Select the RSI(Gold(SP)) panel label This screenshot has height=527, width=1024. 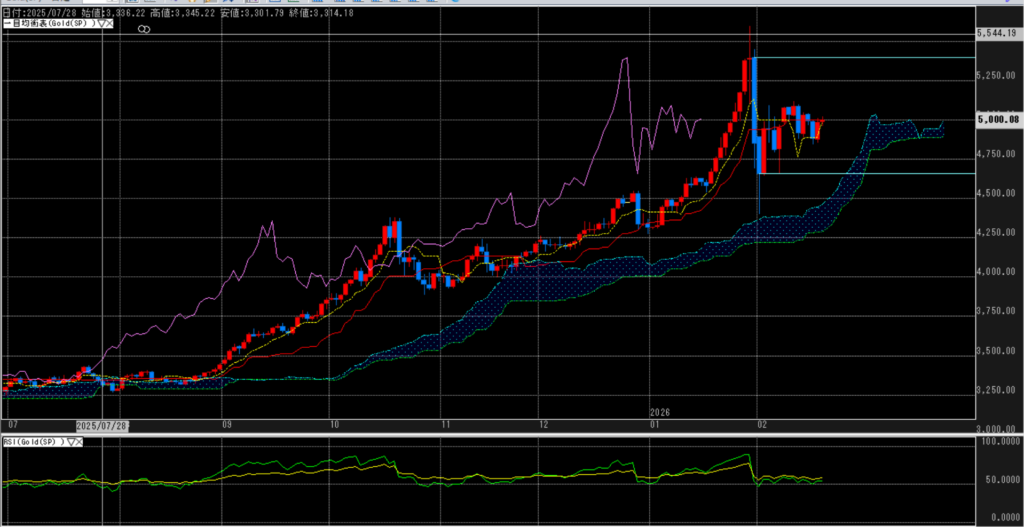click(30, 441)
